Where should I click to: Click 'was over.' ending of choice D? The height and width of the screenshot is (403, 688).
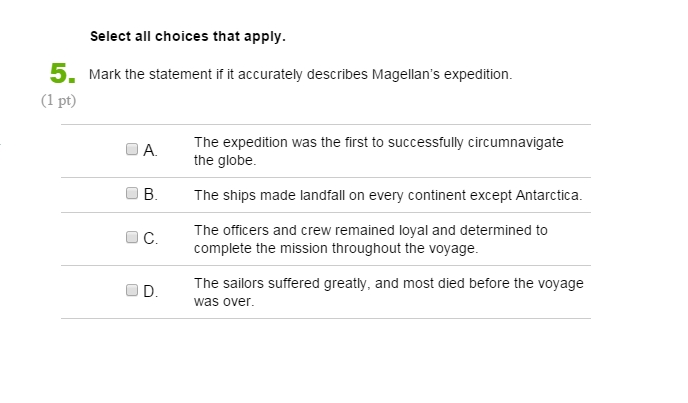pos(224,301)
